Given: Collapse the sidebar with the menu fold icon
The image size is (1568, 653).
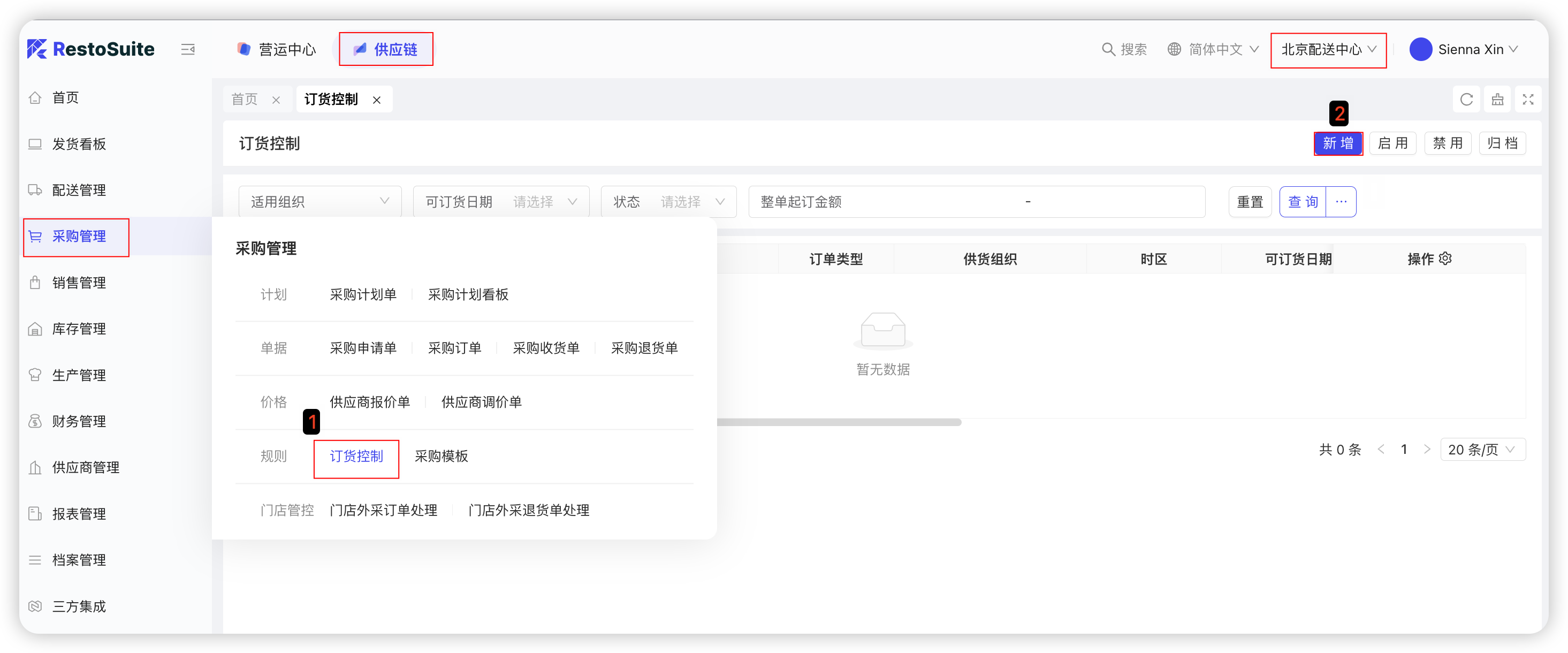Looking at the screenshot, I should (188, 49).
